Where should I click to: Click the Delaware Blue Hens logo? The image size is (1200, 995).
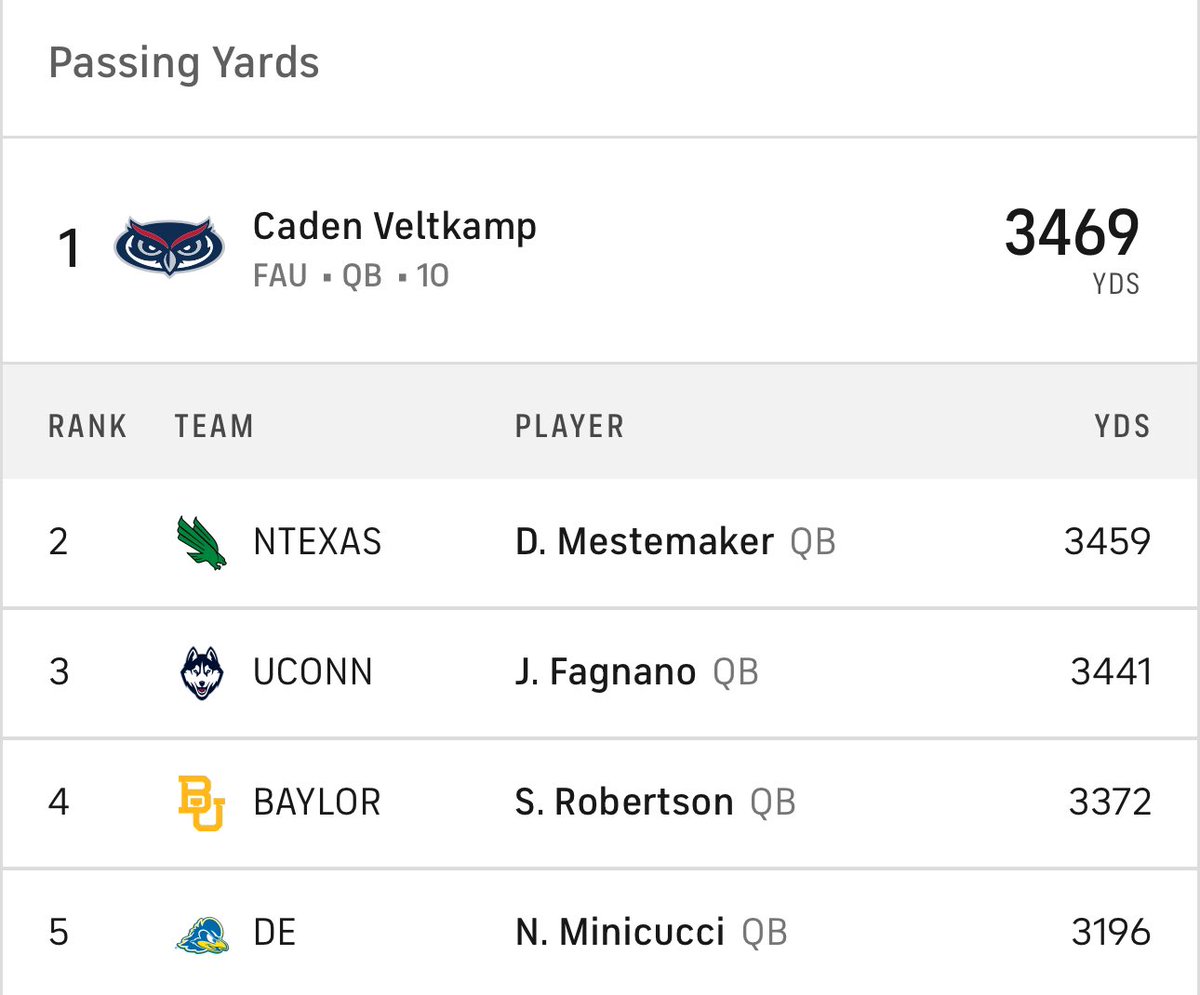[x=202, y=933]
